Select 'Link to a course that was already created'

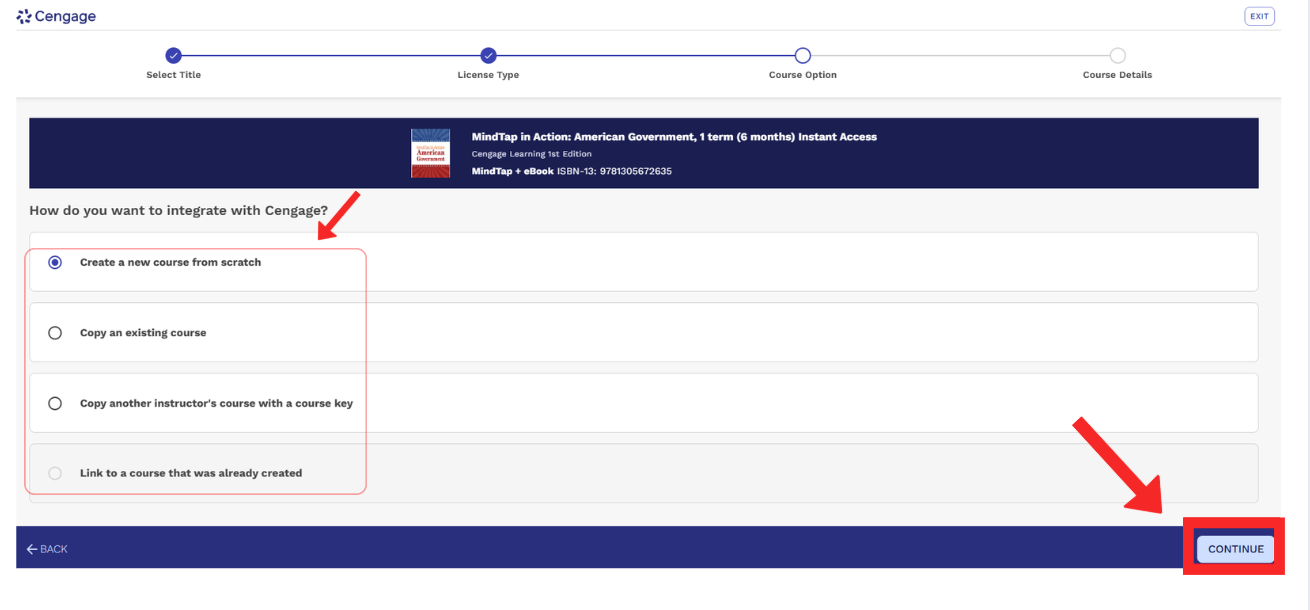[x=55, y=472]
